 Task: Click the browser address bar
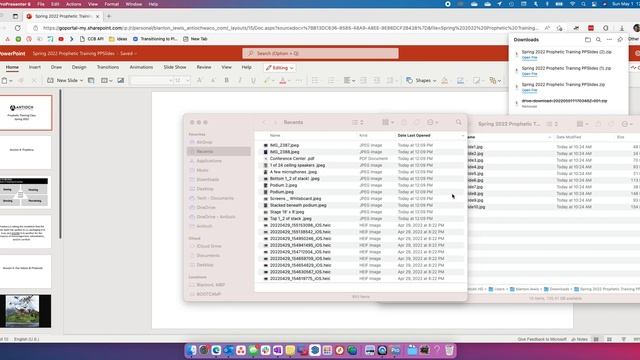click(x=291, y=28)
